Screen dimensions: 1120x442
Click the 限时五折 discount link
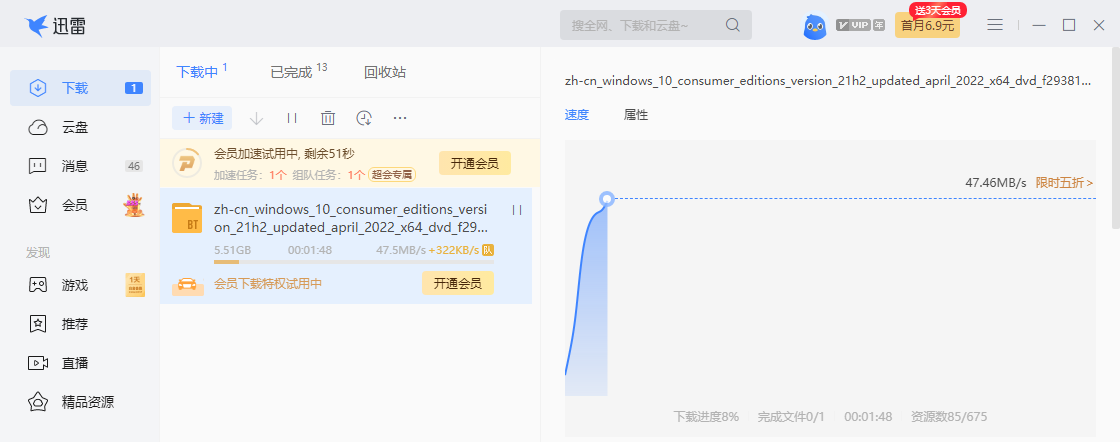click(1064, 183)
